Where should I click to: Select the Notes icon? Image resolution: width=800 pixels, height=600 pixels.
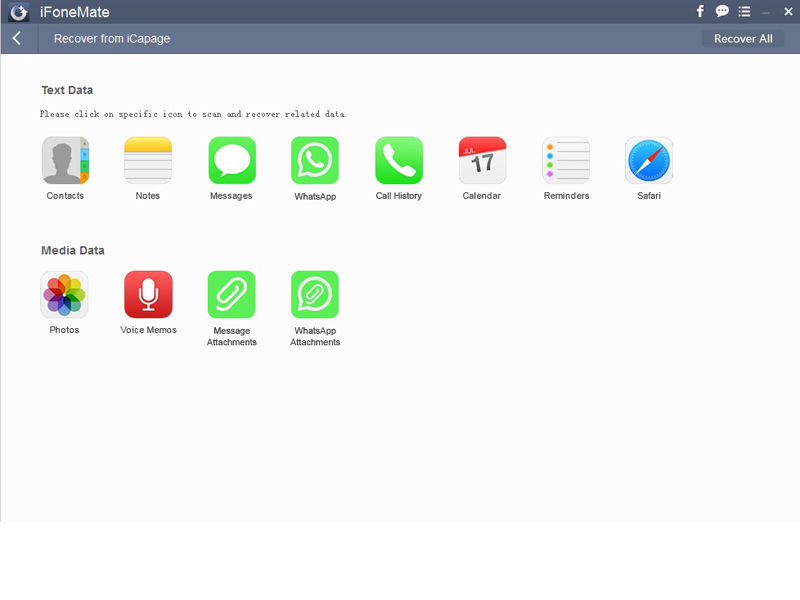(148, 160)
